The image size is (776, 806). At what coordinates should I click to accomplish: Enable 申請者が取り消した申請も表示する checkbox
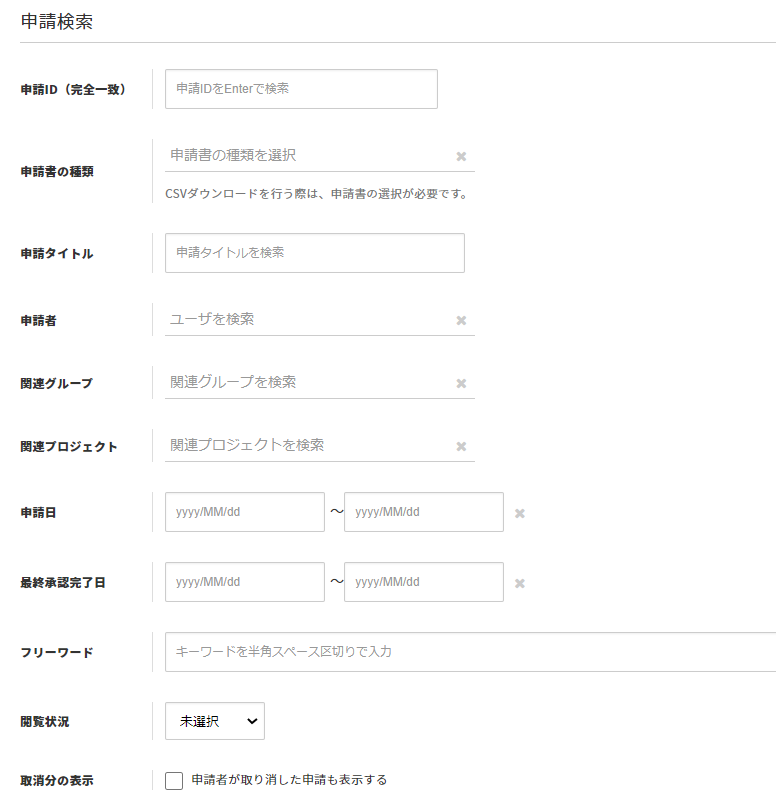point(174,781)
